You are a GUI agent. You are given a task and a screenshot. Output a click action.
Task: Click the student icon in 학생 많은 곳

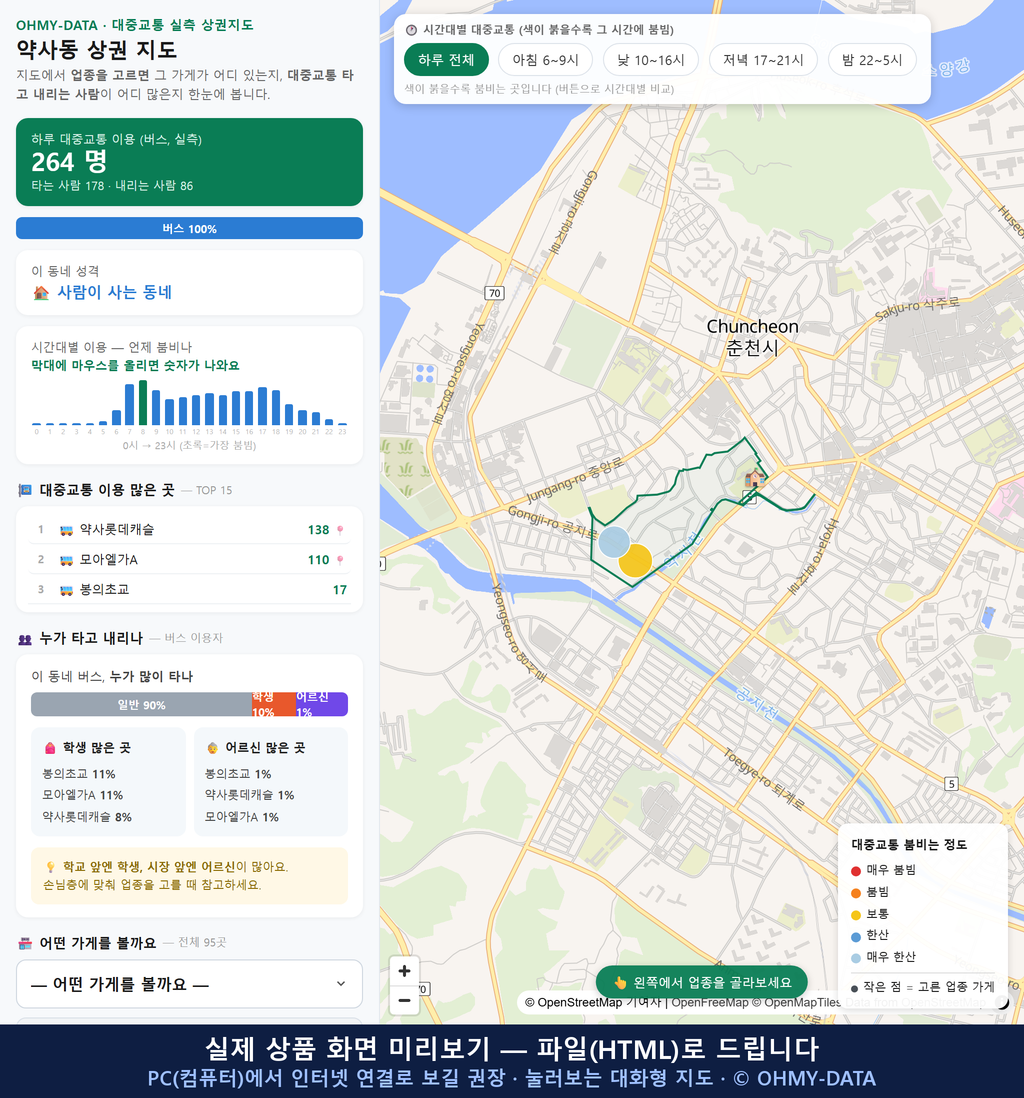click(50, 749)
